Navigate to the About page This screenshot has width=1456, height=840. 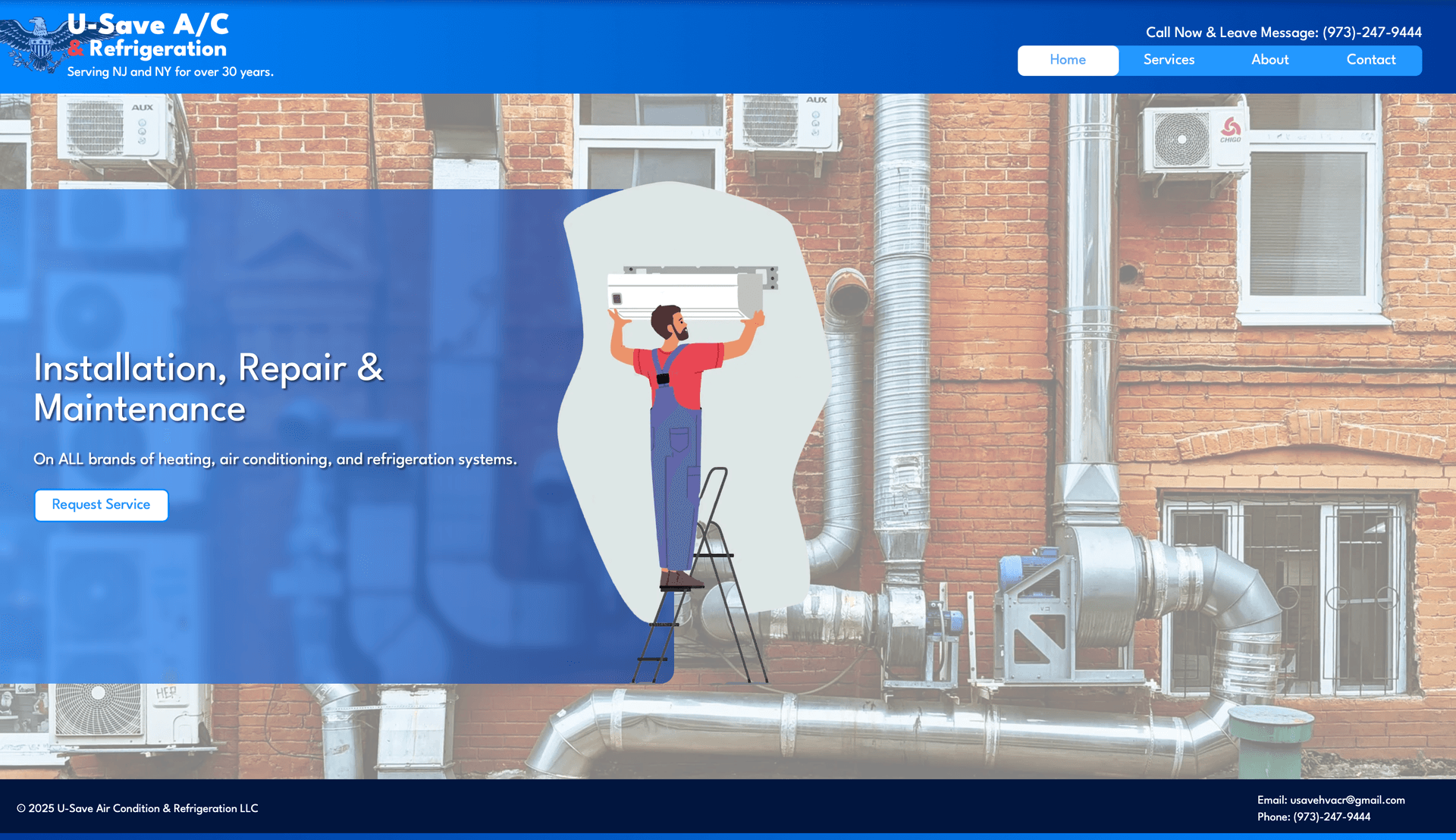tap(1269, 60)
